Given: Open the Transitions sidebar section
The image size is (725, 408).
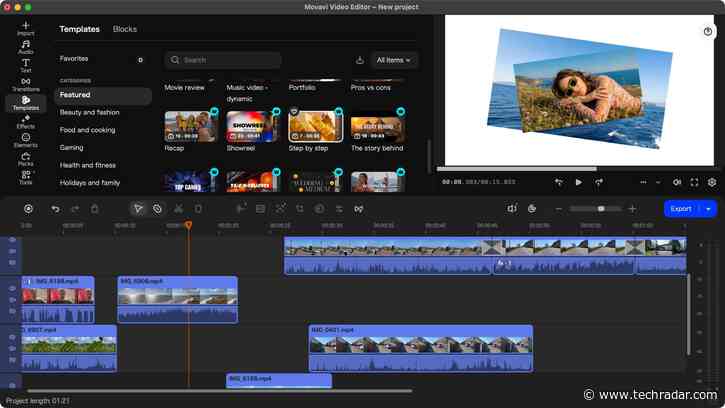Looking at the screenshot, I should point(25,85).
